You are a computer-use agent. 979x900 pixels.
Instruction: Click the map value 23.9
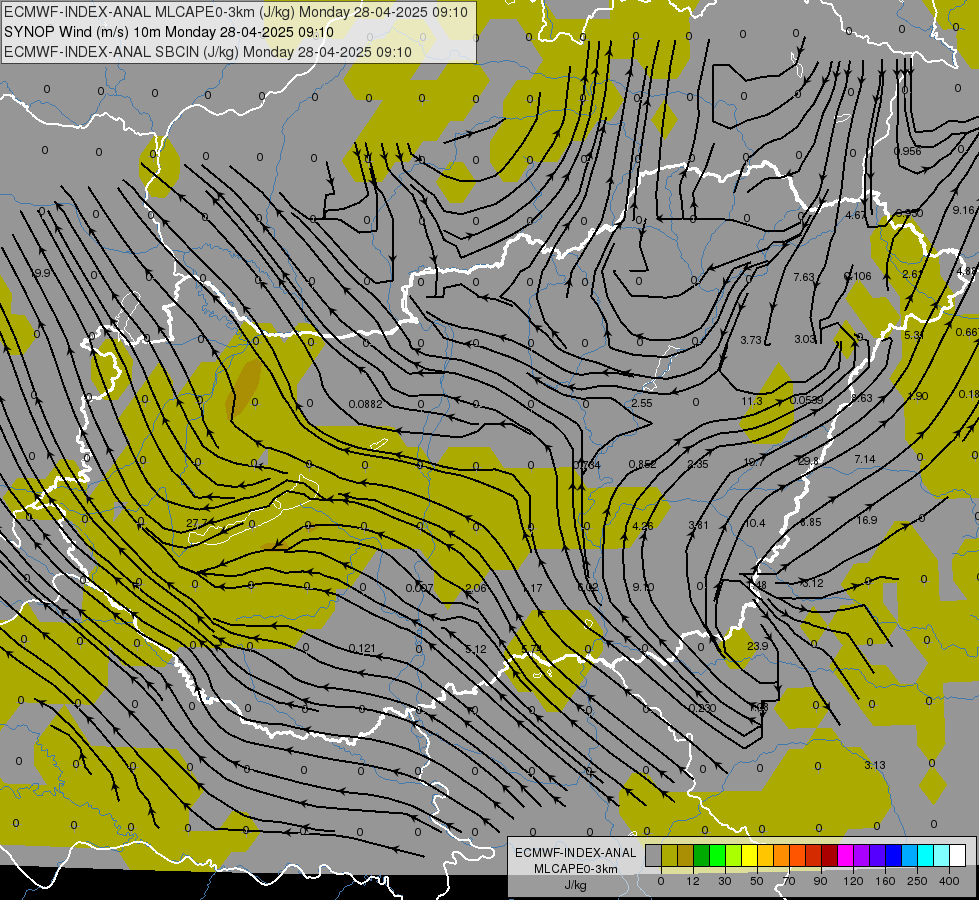coord(757,646)
